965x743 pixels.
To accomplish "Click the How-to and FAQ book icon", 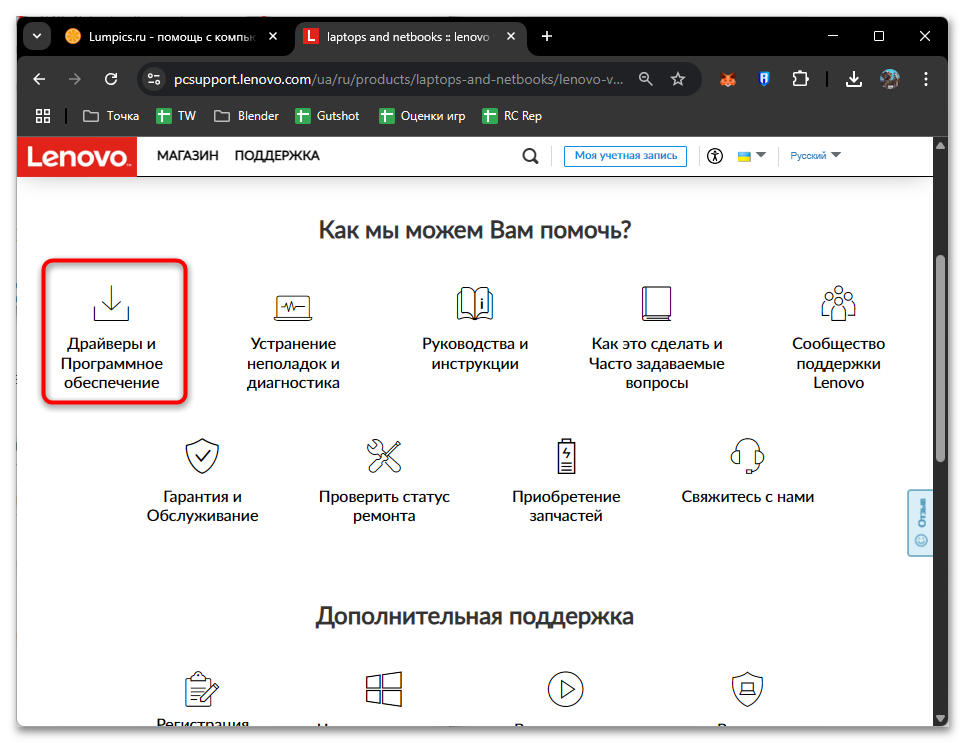I will coord(657,303).
